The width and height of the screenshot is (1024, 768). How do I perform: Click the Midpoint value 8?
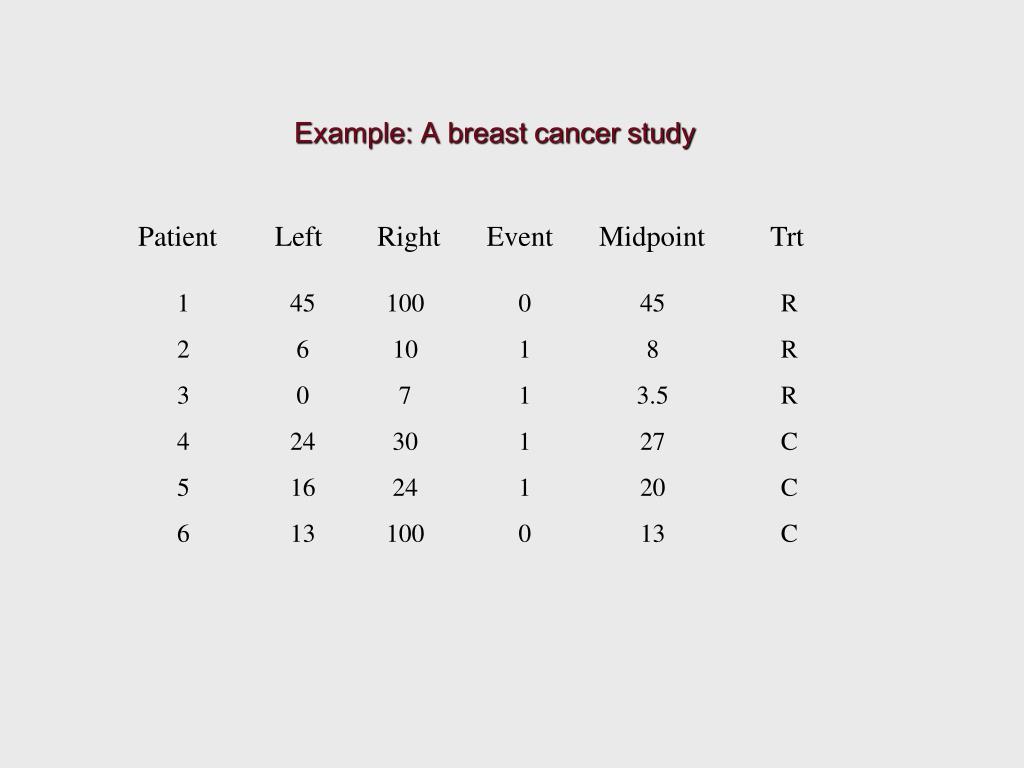pyautogui.click(x=652, y=350)
